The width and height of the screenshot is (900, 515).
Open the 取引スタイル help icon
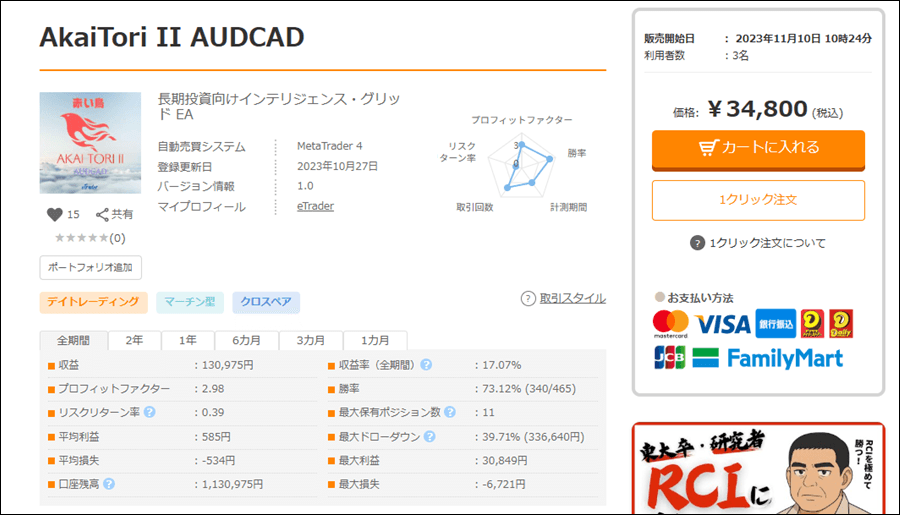(x=528, y=298)
